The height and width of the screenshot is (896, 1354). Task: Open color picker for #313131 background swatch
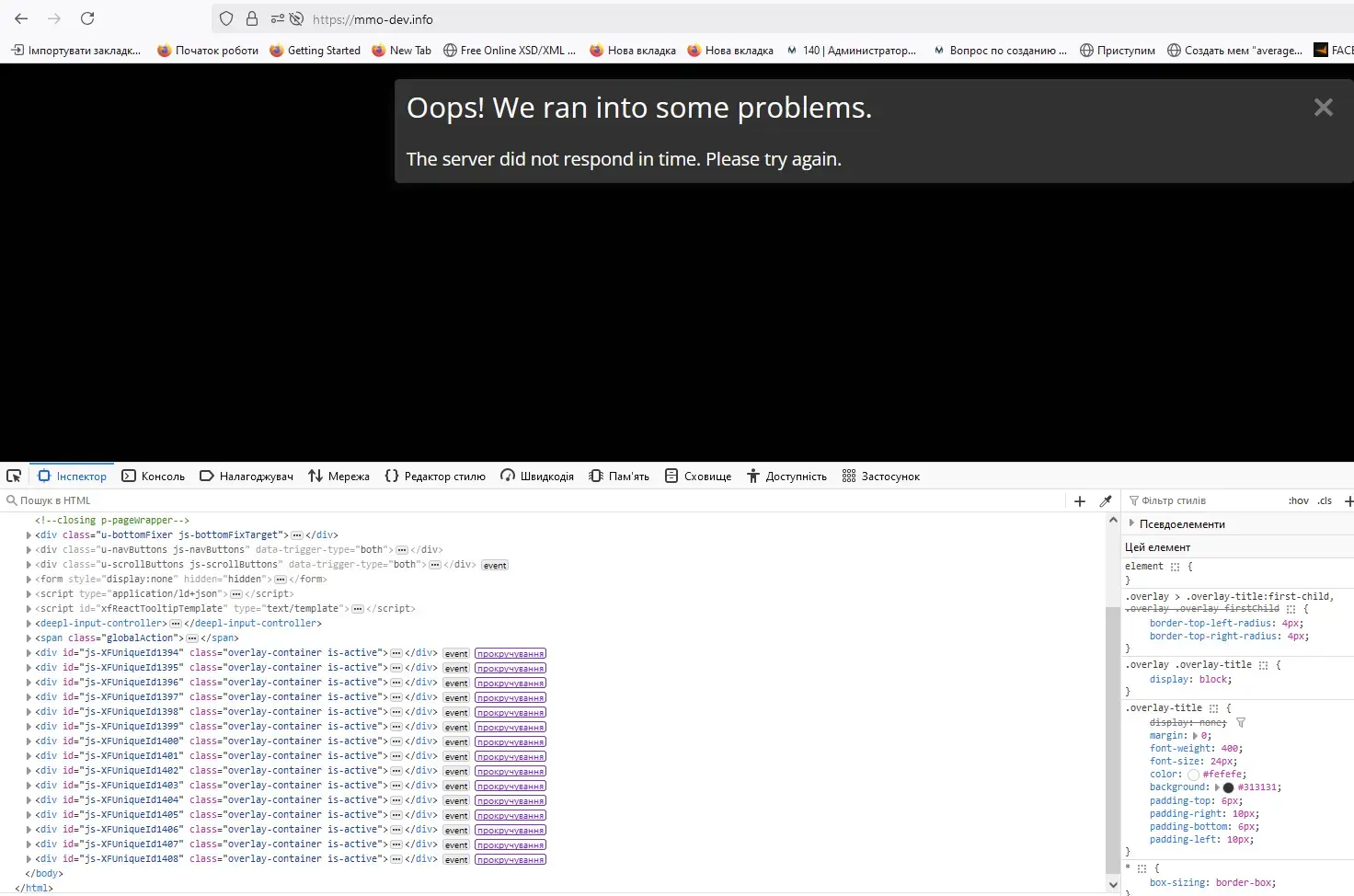tap(1228, 787)
